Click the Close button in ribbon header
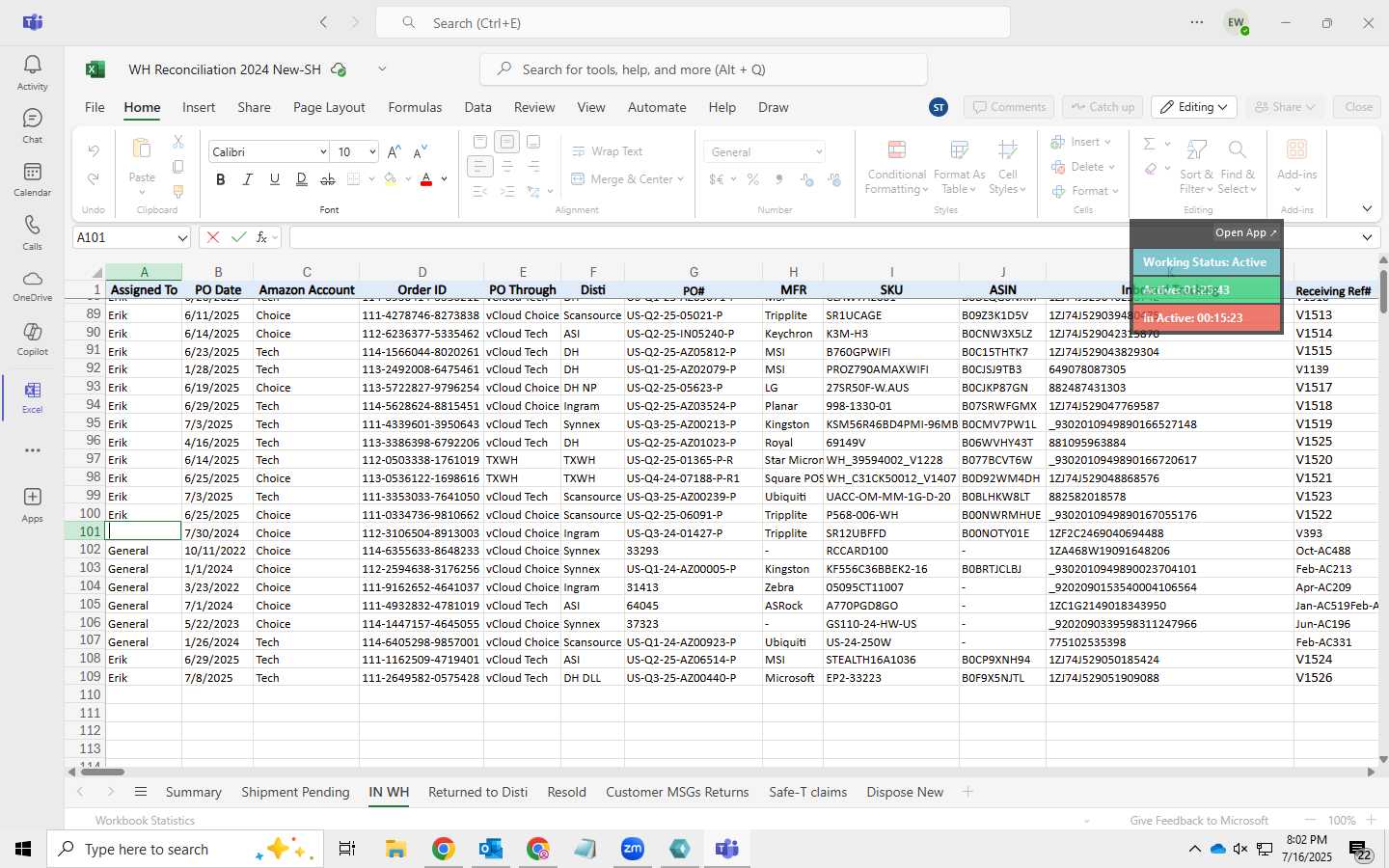The image size is (1389, 868). [1358, 107]
